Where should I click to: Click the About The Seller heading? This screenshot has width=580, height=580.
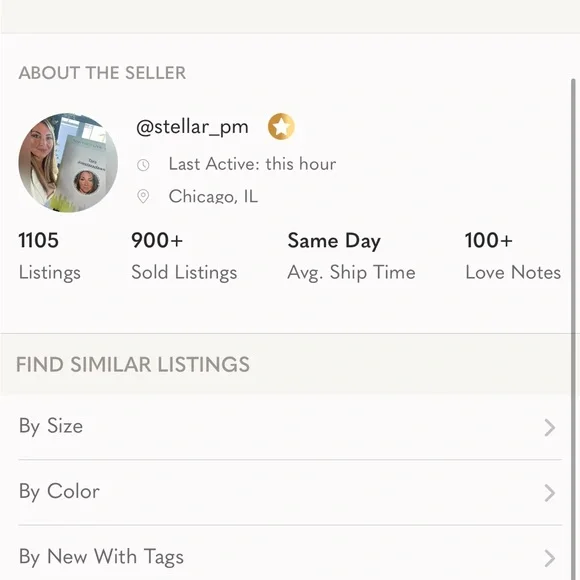point(102,72)
